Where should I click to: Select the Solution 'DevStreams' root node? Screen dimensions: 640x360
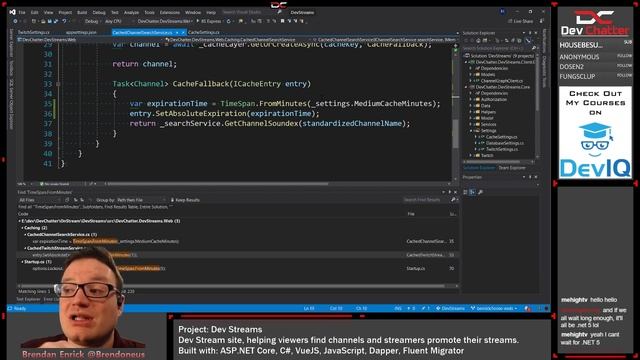click(502, 56)
